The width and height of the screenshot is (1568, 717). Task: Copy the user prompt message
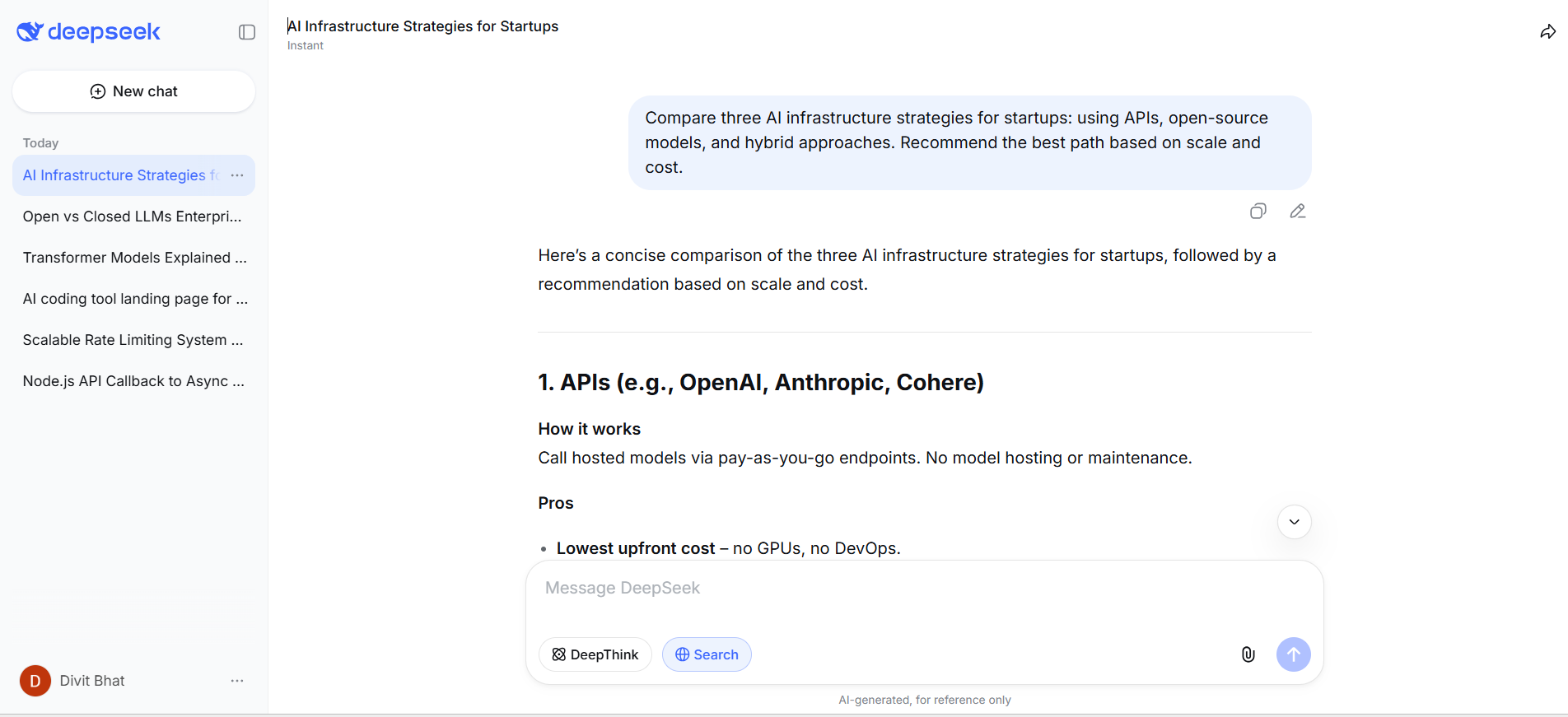pyautogui.click(x=1258, y=212)
